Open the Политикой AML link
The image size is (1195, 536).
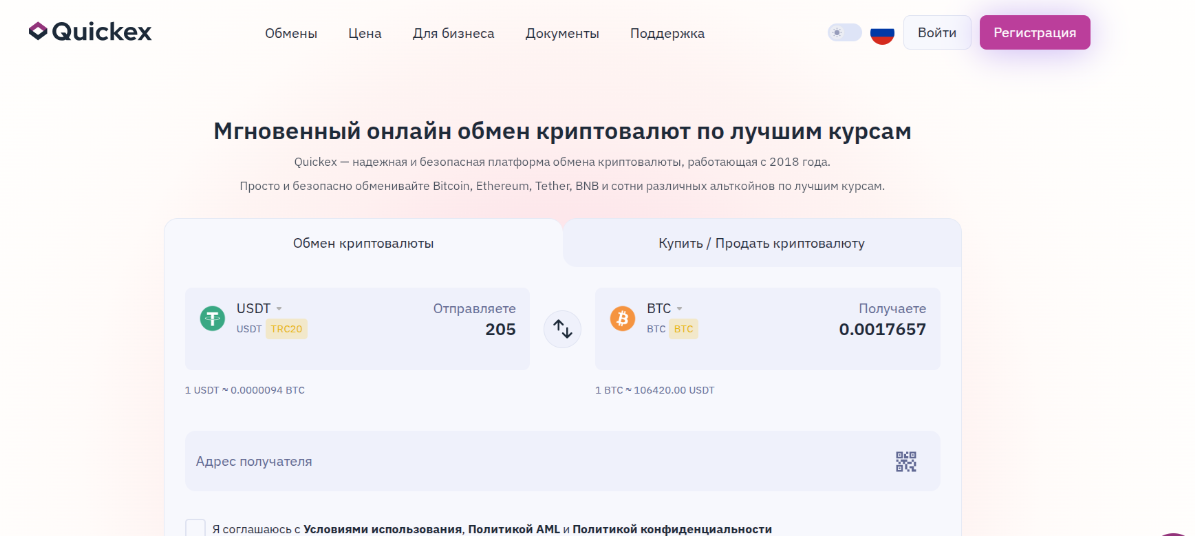click(x=514, y=529)
